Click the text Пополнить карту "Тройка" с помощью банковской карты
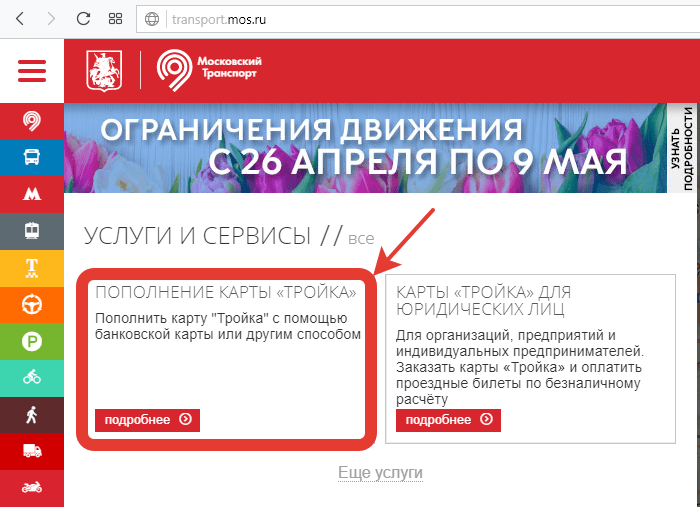This screenshot has height=507, width=700. click(228, 326)
